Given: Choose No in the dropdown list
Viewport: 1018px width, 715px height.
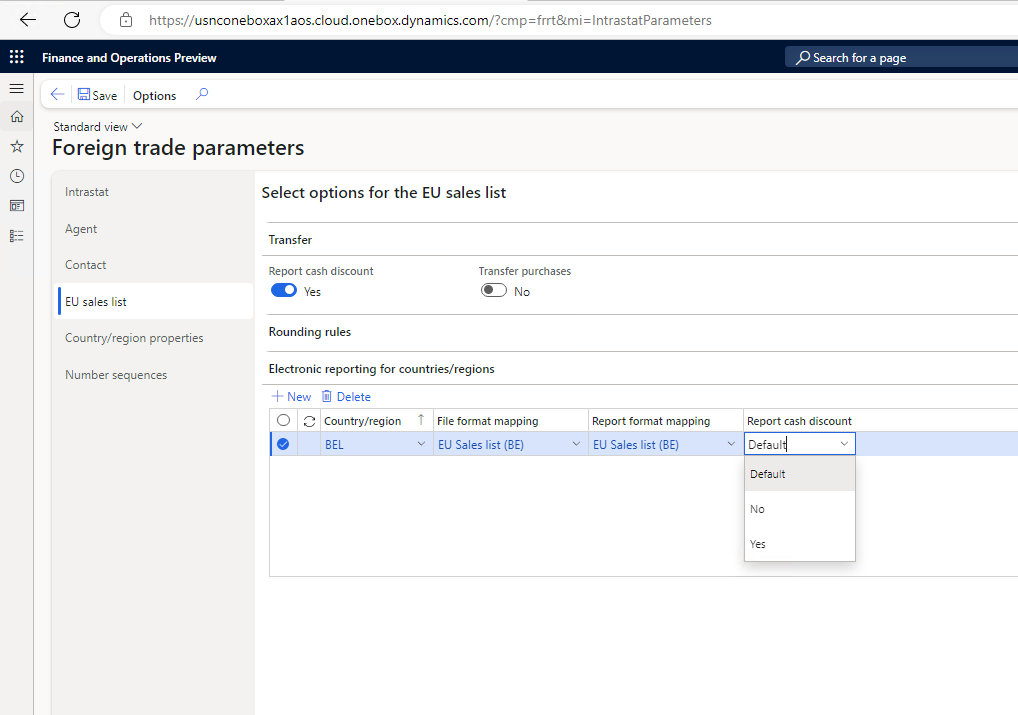Looking at the screenshot, I should [x=800, y=509].
